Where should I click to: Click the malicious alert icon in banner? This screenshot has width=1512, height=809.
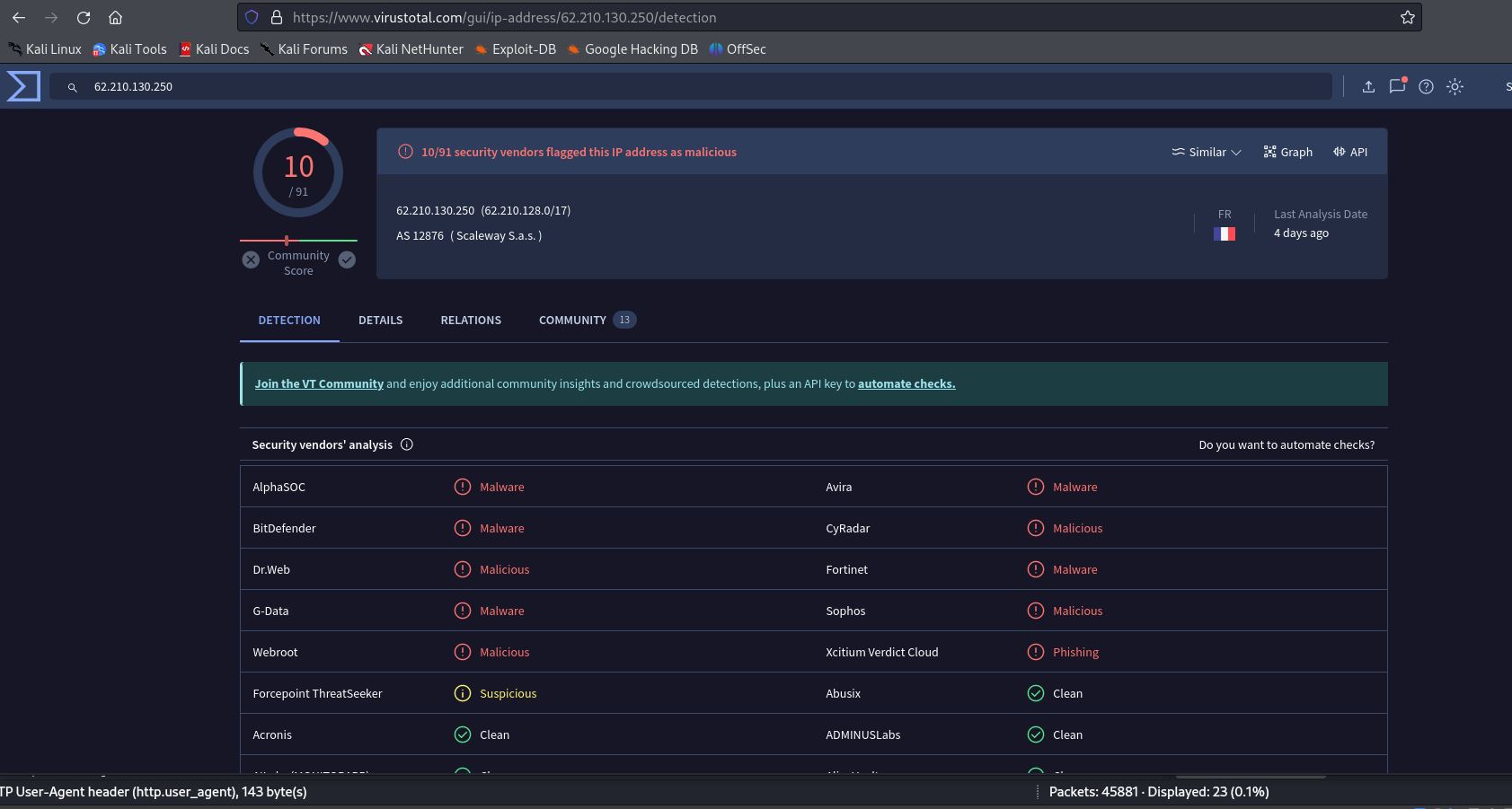(405, 152)
